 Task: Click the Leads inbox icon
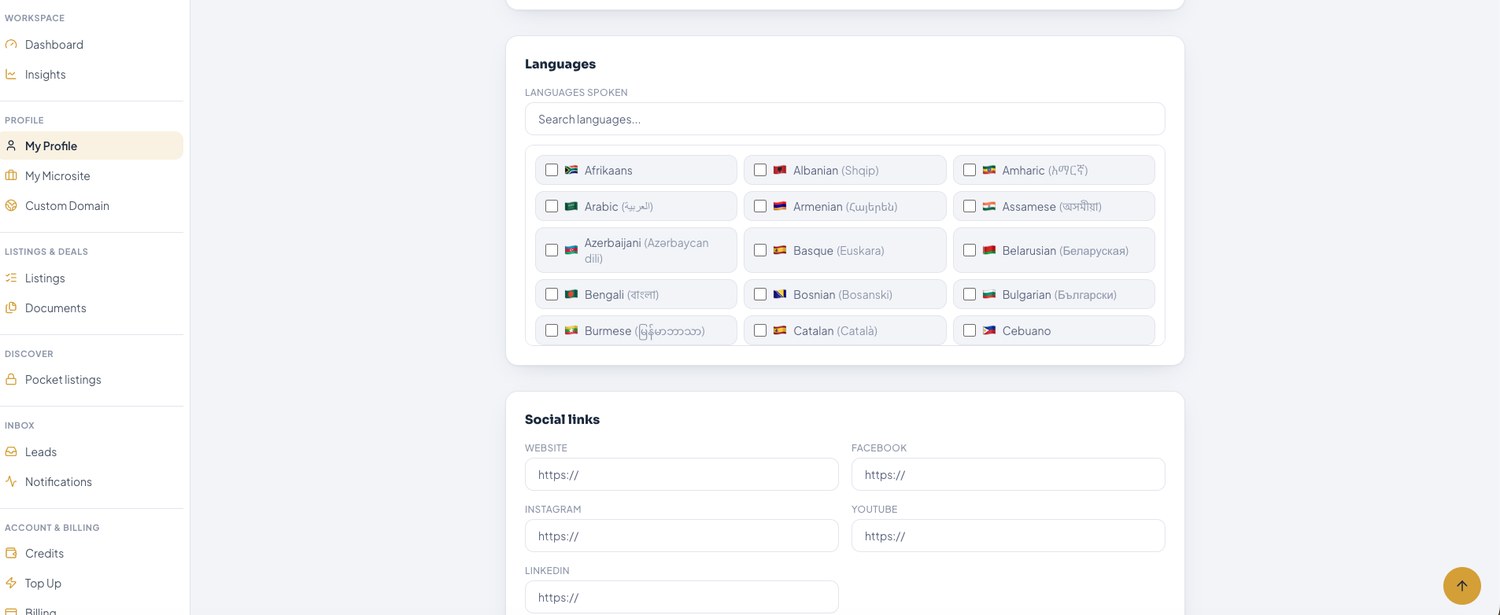(11, 452)
